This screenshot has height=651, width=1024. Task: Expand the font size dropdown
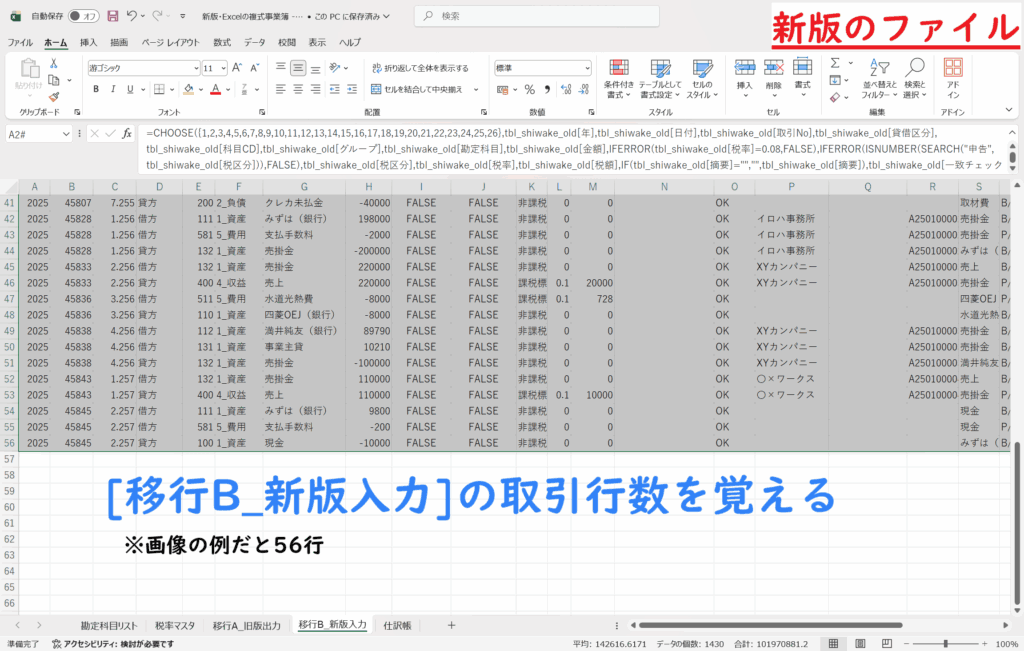pyautogui.click(x=223, y=68)
